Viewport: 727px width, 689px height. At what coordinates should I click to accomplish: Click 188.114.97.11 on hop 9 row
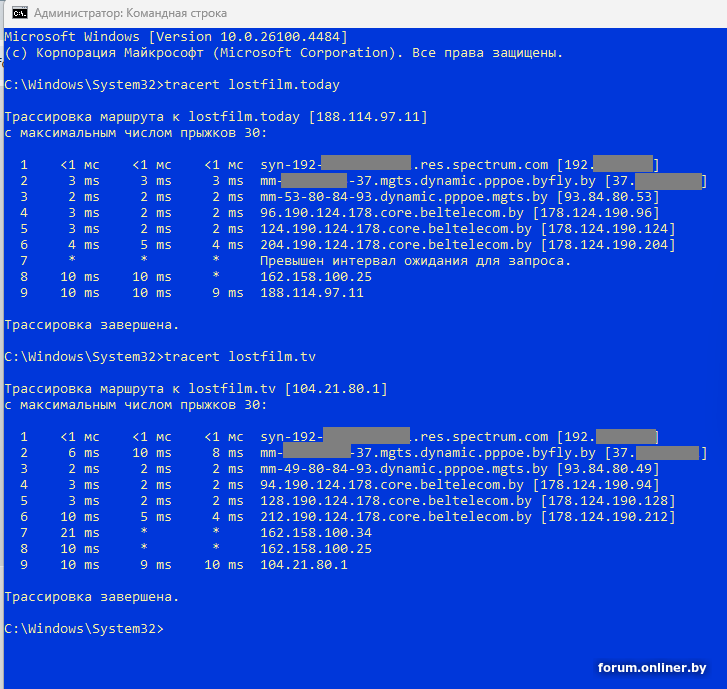[312, 293]
